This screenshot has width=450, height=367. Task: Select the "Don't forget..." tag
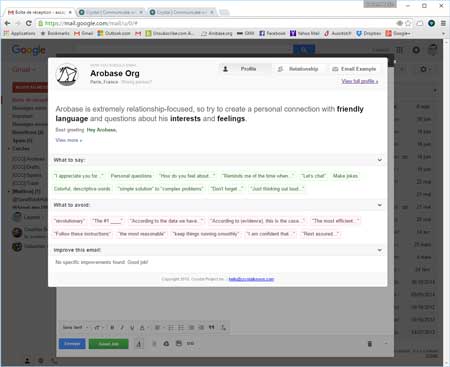[x=227, y=189]
